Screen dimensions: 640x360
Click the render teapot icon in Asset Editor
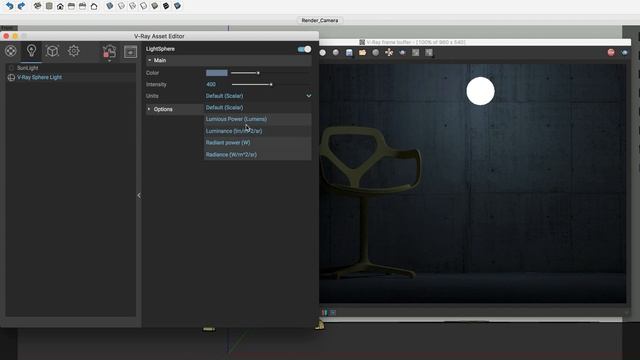point(109,52)
